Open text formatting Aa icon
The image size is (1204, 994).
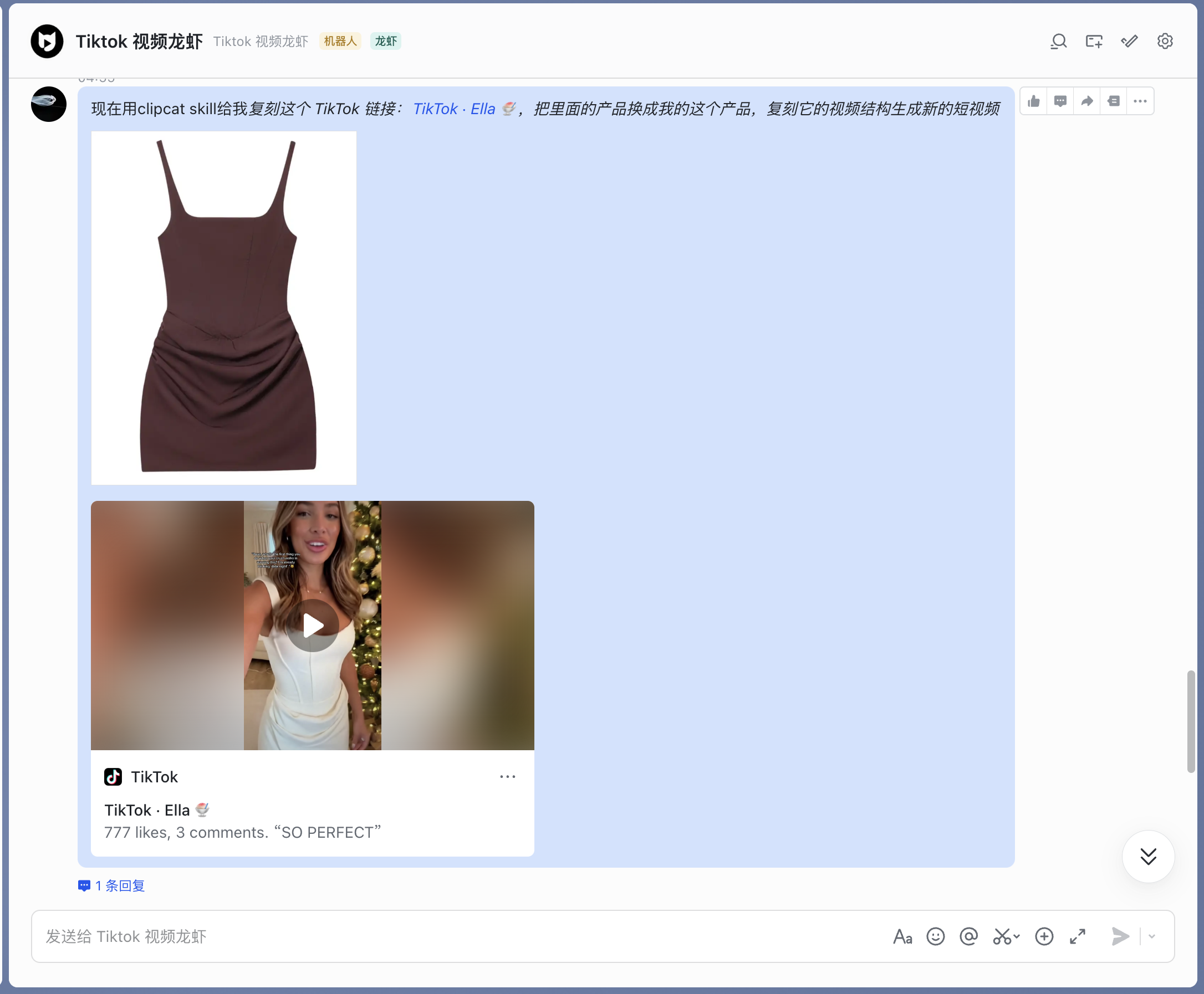pos(902,937)
